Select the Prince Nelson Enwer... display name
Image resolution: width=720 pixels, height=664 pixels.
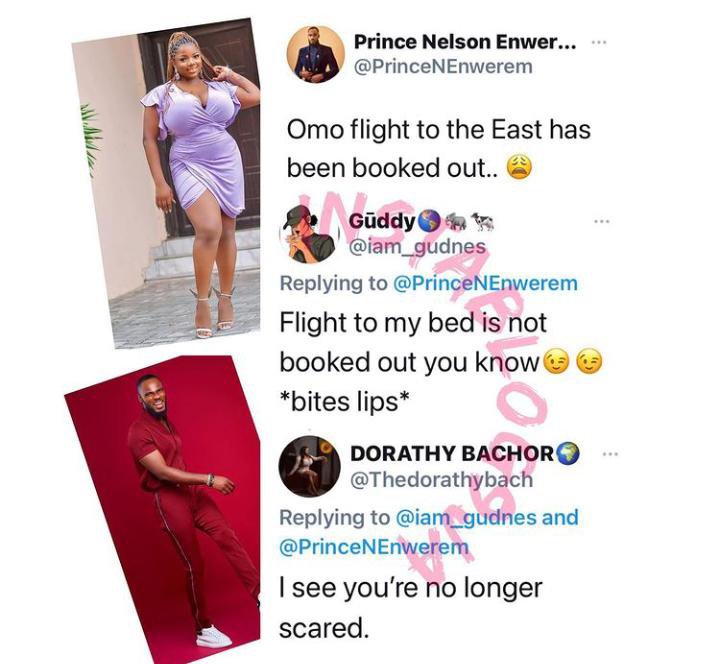point(465,42)
